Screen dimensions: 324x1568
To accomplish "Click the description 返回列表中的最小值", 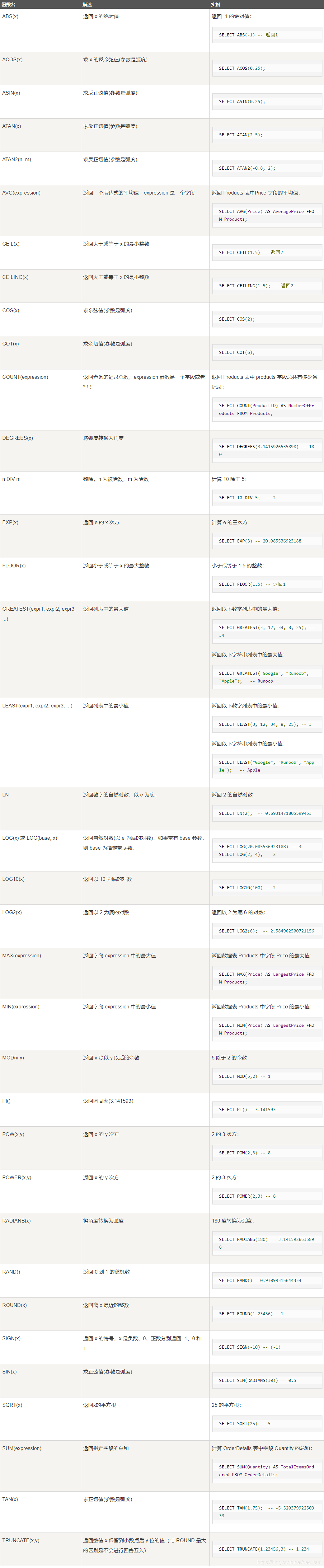I will 106,706.
